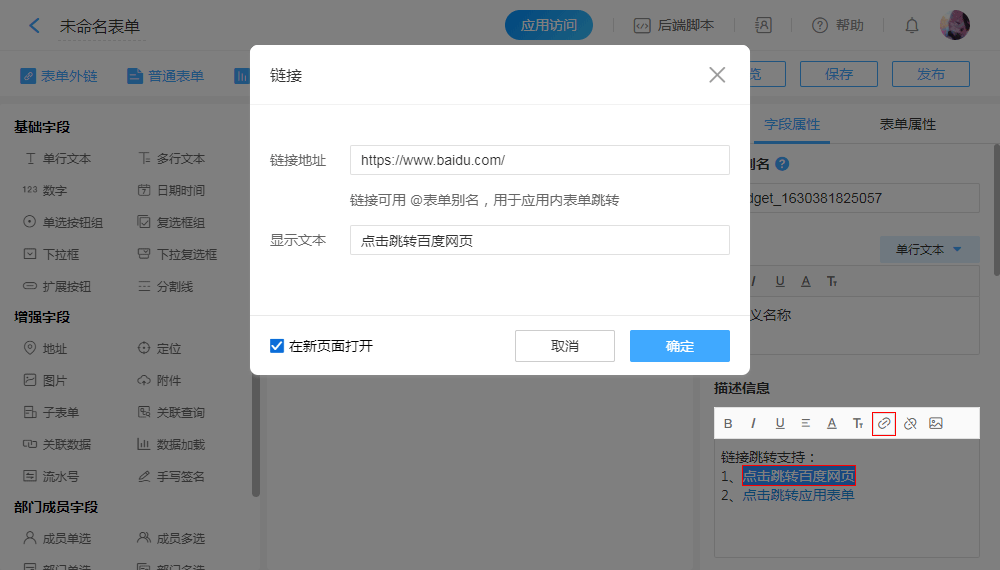Viewport: 1000px width, 570px height.
Task: Open the notification bell
Action: (912, 25)
